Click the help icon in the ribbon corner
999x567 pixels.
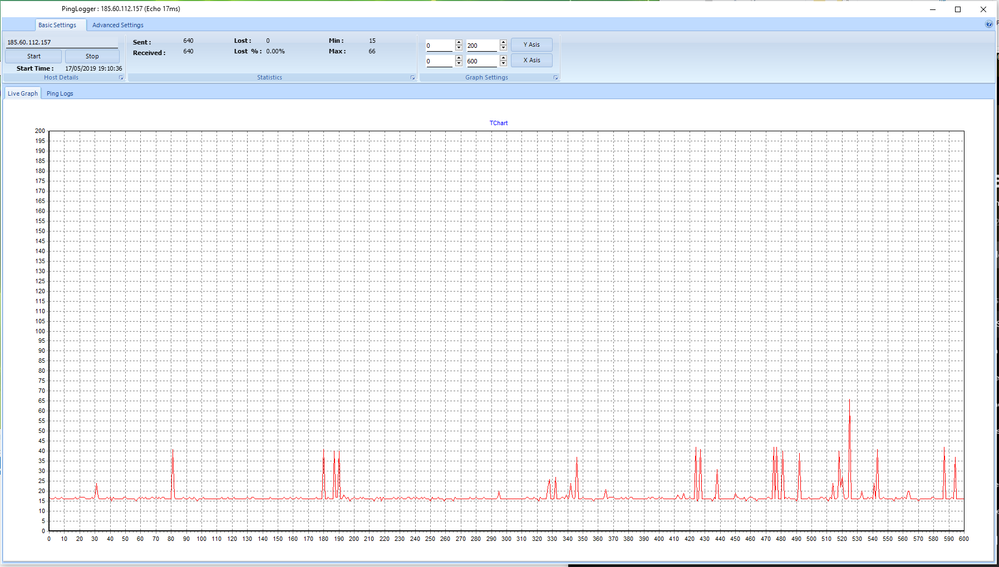989,24
